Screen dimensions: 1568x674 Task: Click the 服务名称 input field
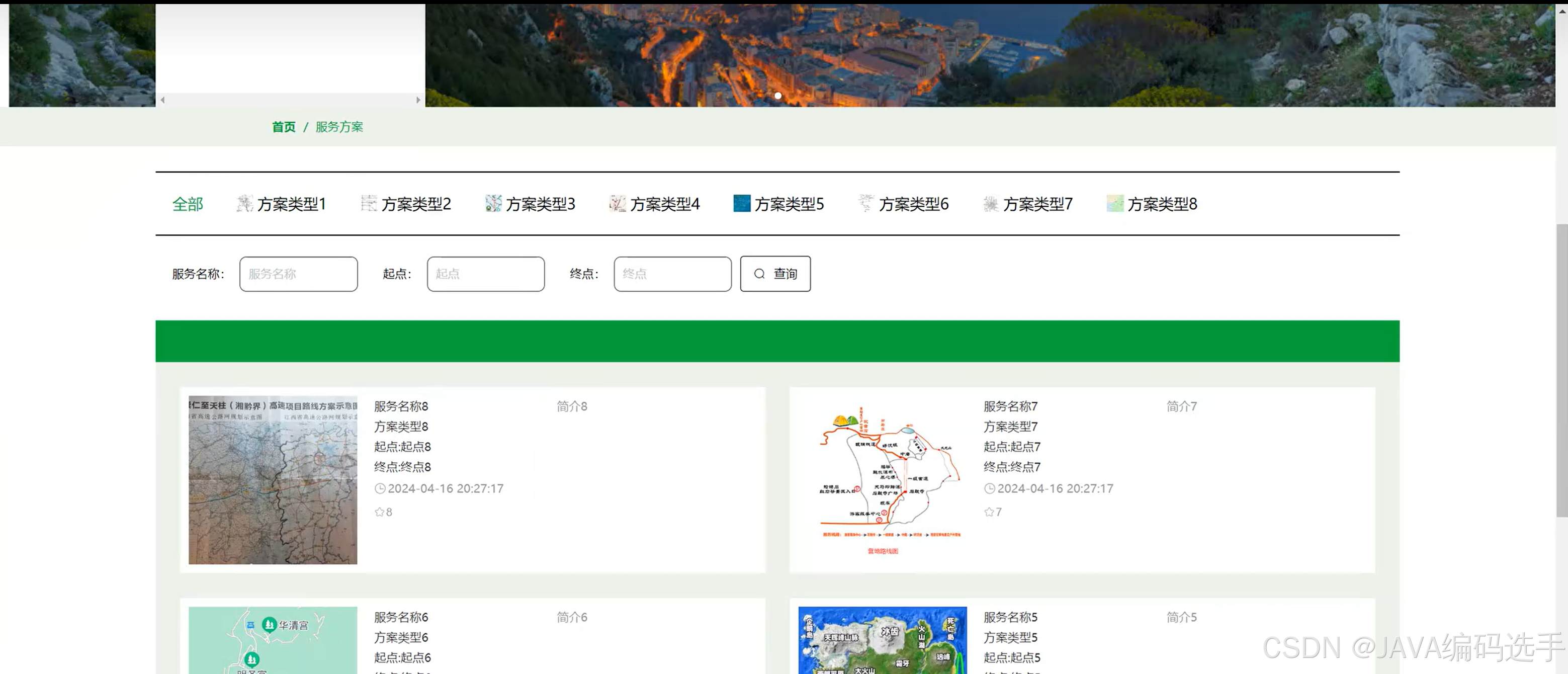pyautogui.click(x=298, y=274)
